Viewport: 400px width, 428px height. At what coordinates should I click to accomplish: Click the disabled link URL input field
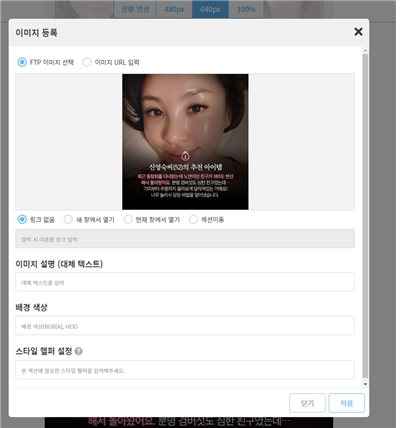[x=185, y=239]
